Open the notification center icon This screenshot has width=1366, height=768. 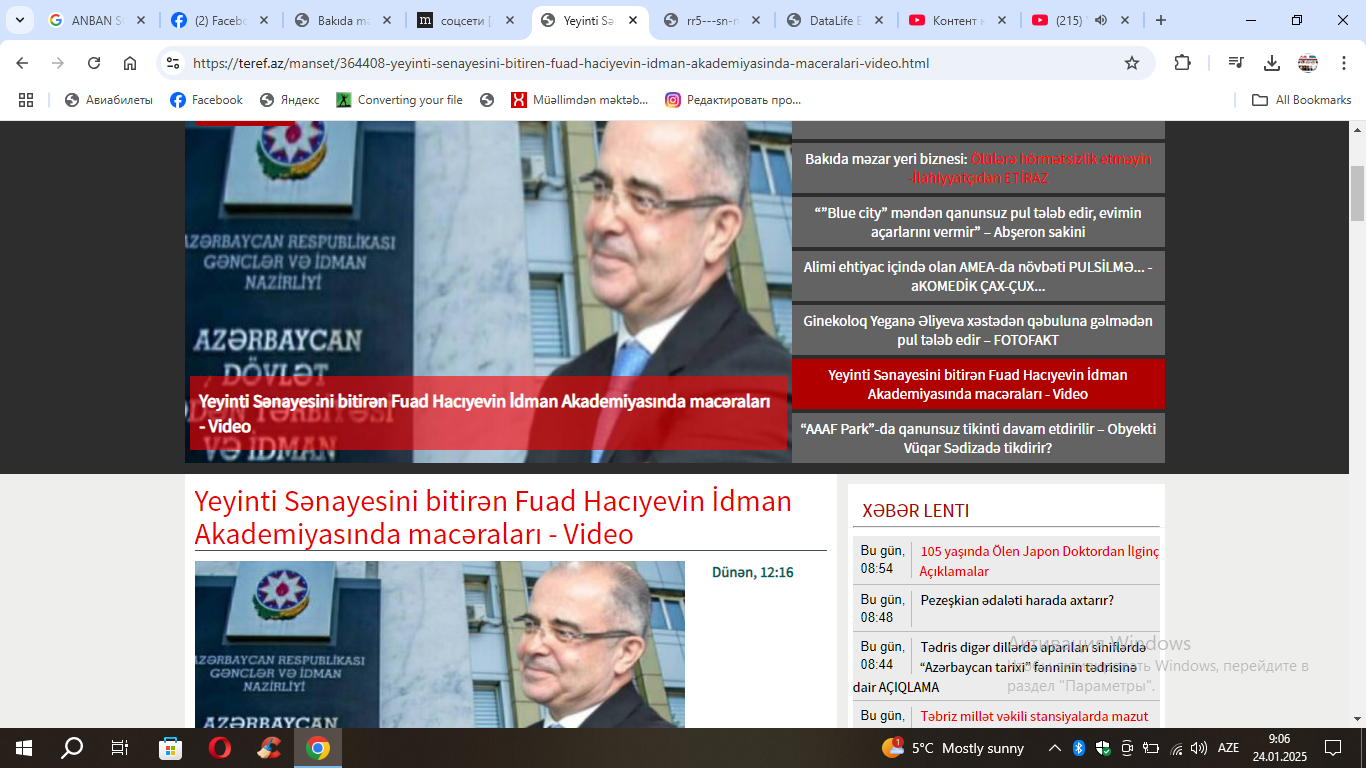click(1333, 748)
